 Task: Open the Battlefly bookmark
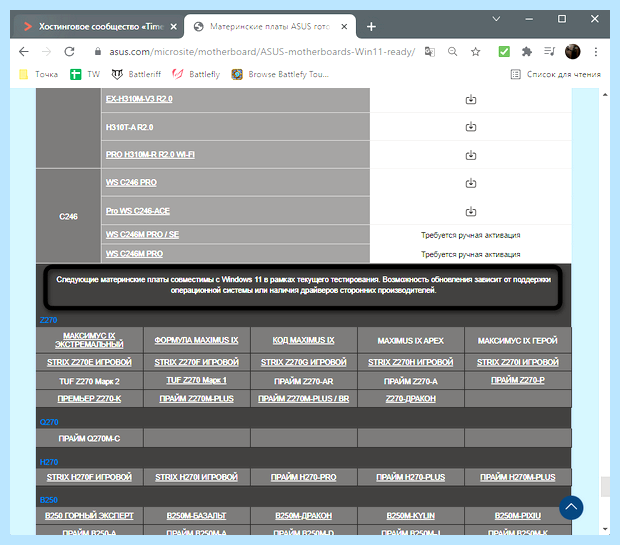click(x=196, y=74)
